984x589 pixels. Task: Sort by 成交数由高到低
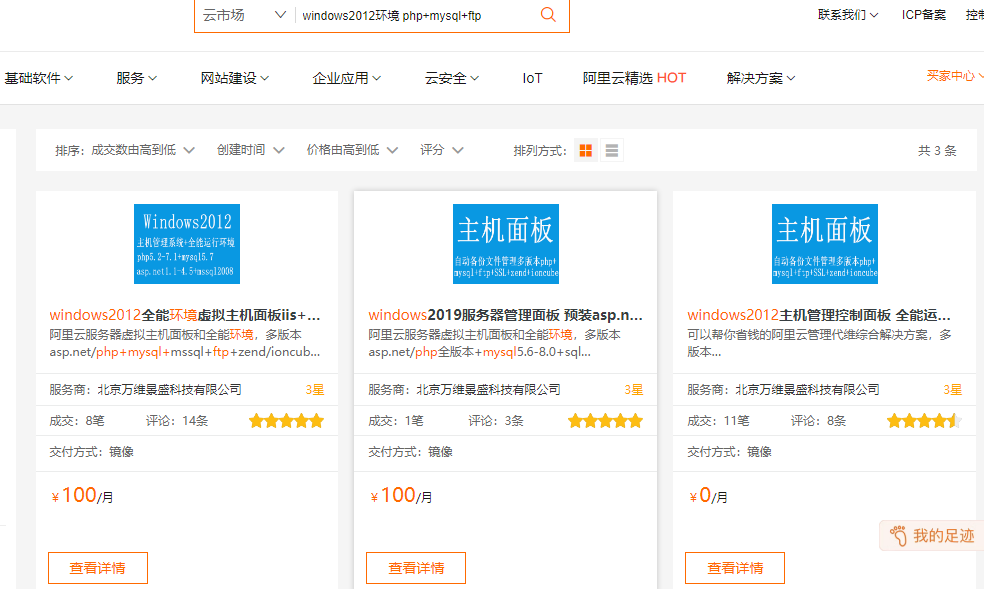[x=143, y=150]
